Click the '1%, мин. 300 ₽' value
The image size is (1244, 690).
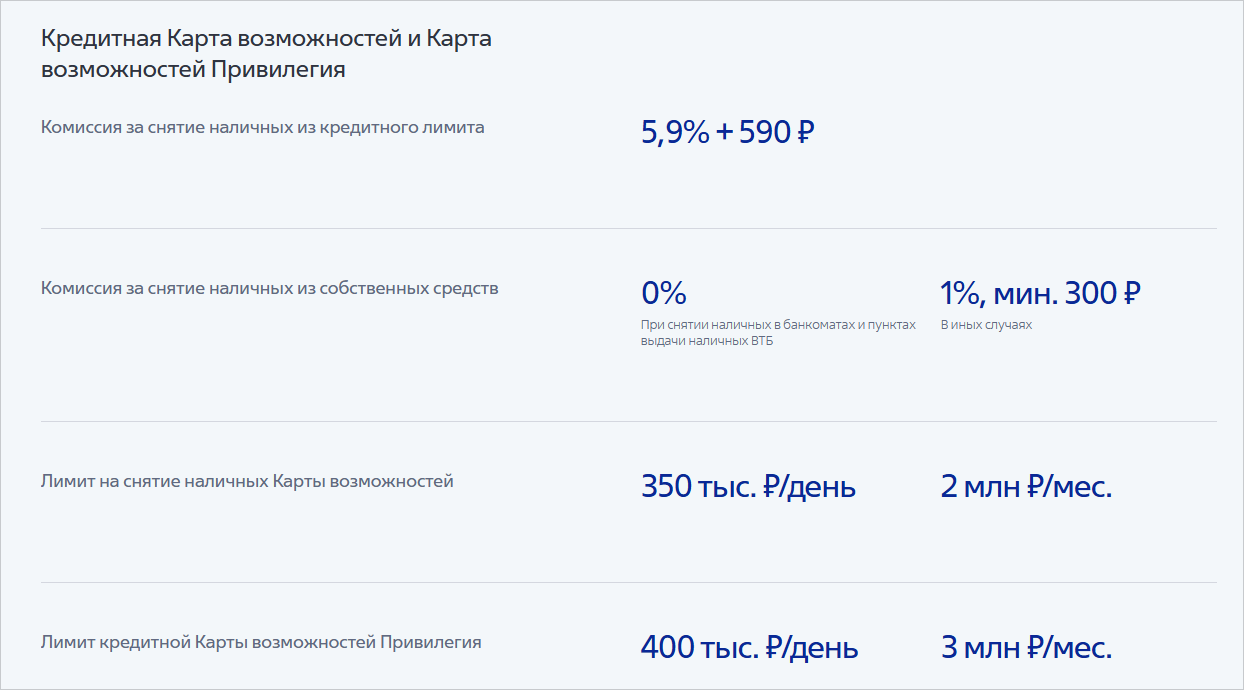coord(1040,293)
